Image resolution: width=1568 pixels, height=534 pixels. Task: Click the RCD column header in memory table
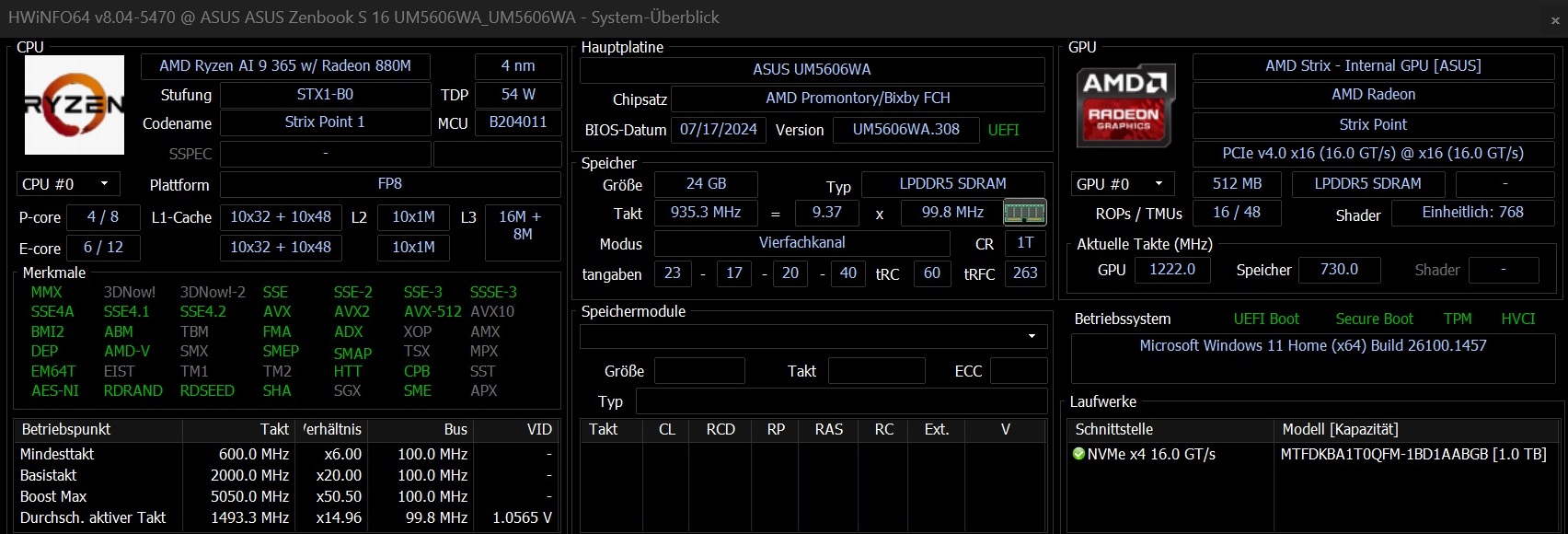[721, 430]
